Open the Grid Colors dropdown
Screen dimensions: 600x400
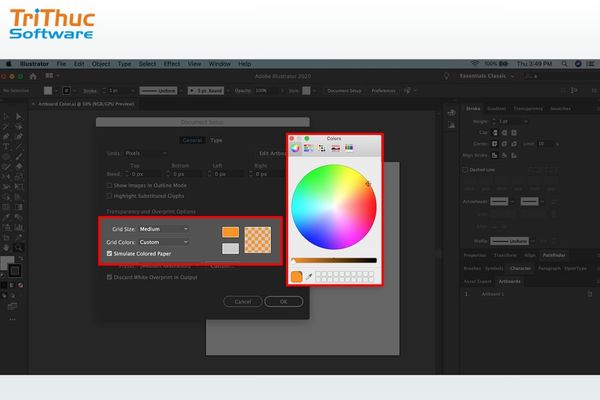click(x=164, y=242)
